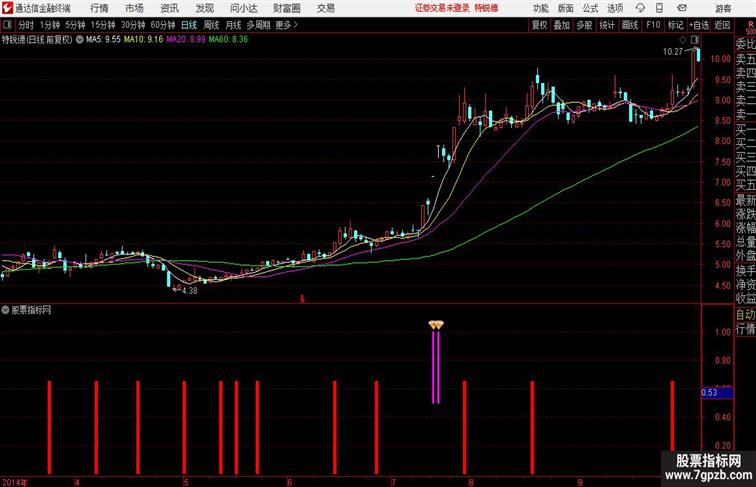Open the 市场 menu

pyautogui.click(x=134, y=8)
